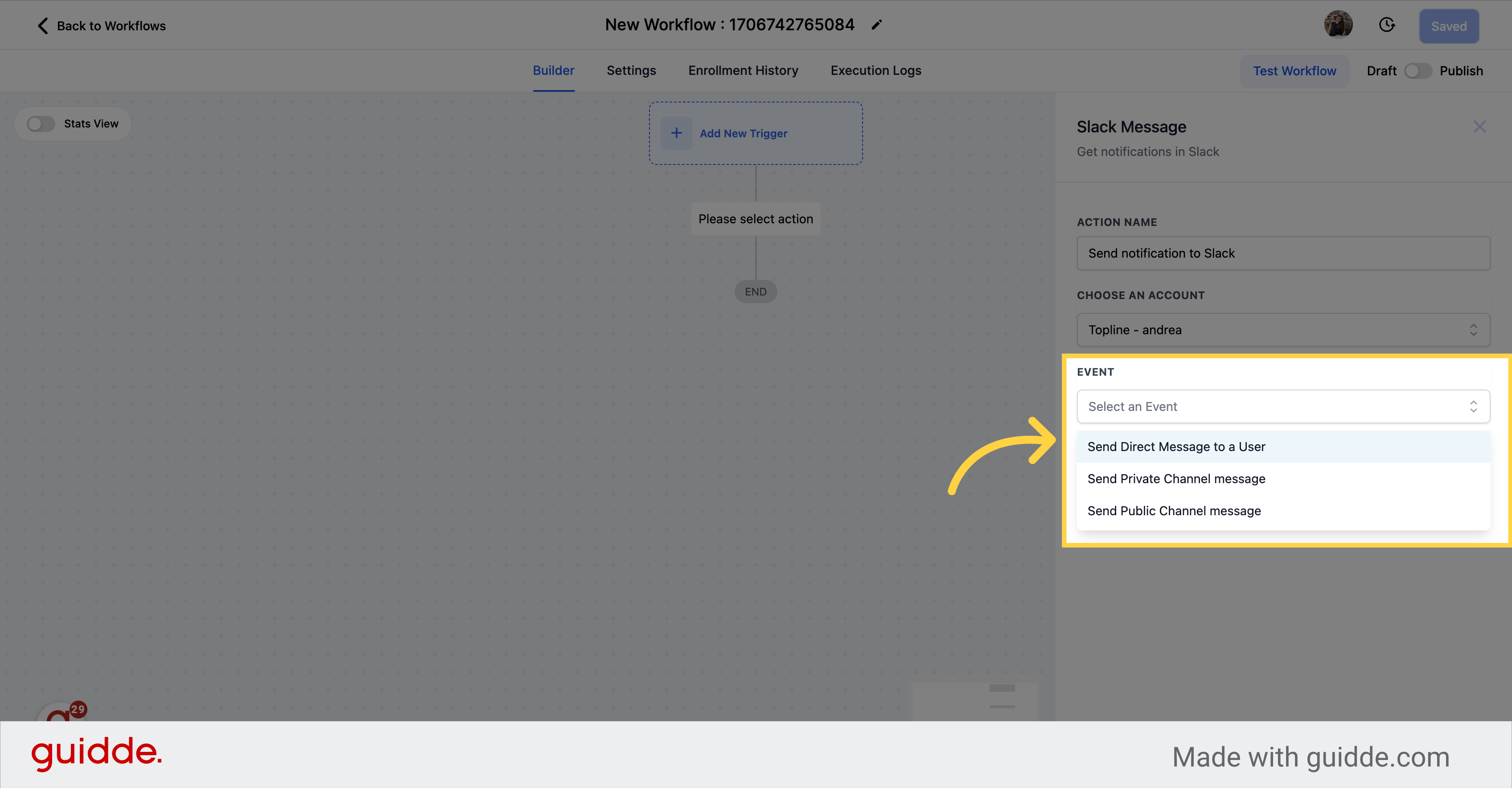
Task: Click the plus icon in Add New Trigger
Action: coord(676,133)
